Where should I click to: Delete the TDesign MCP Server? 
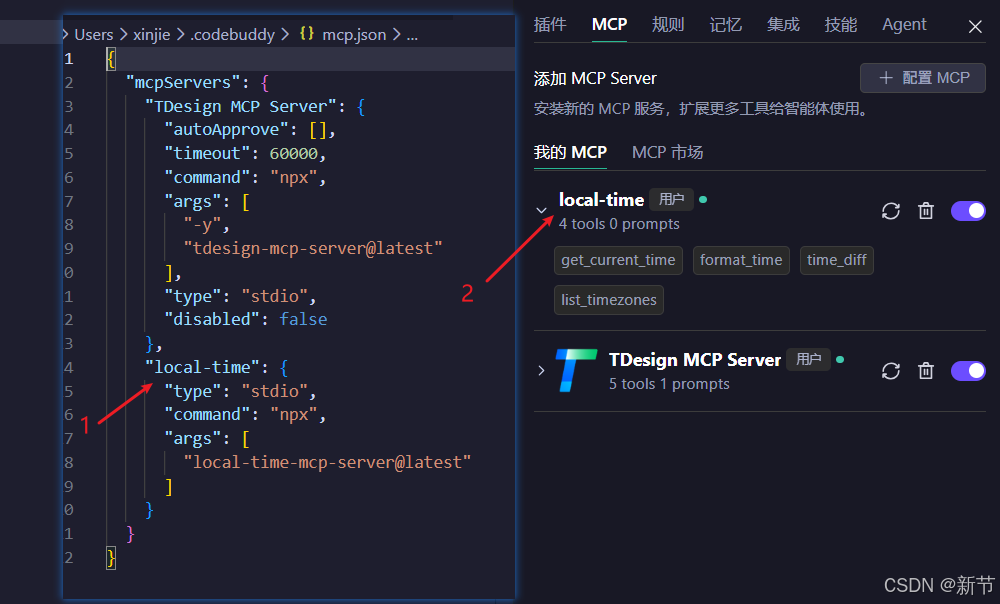(926, 371)
